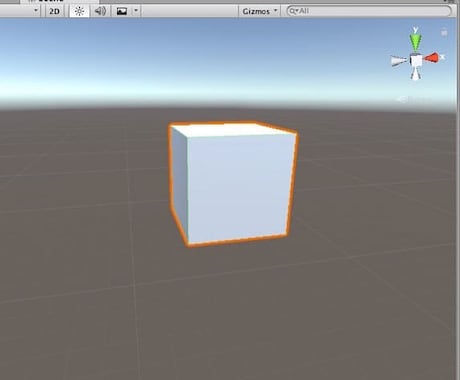Toggle gizmo lock icon near the top-right corner
460x380 pixels.
coord(444,33)
